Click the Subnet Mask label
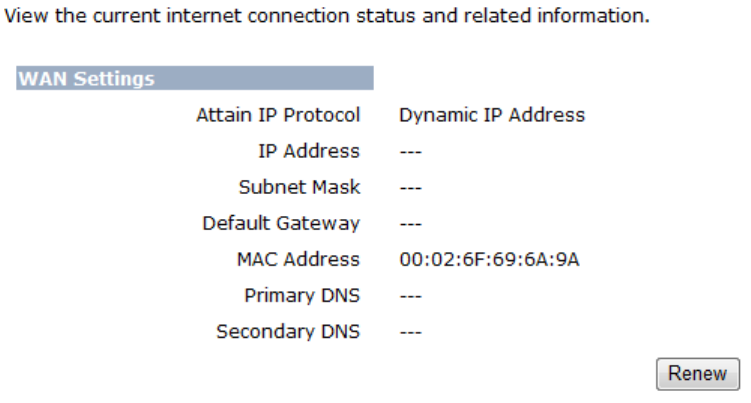This screenshot has width=751, height=403. (x=299, y=187)
